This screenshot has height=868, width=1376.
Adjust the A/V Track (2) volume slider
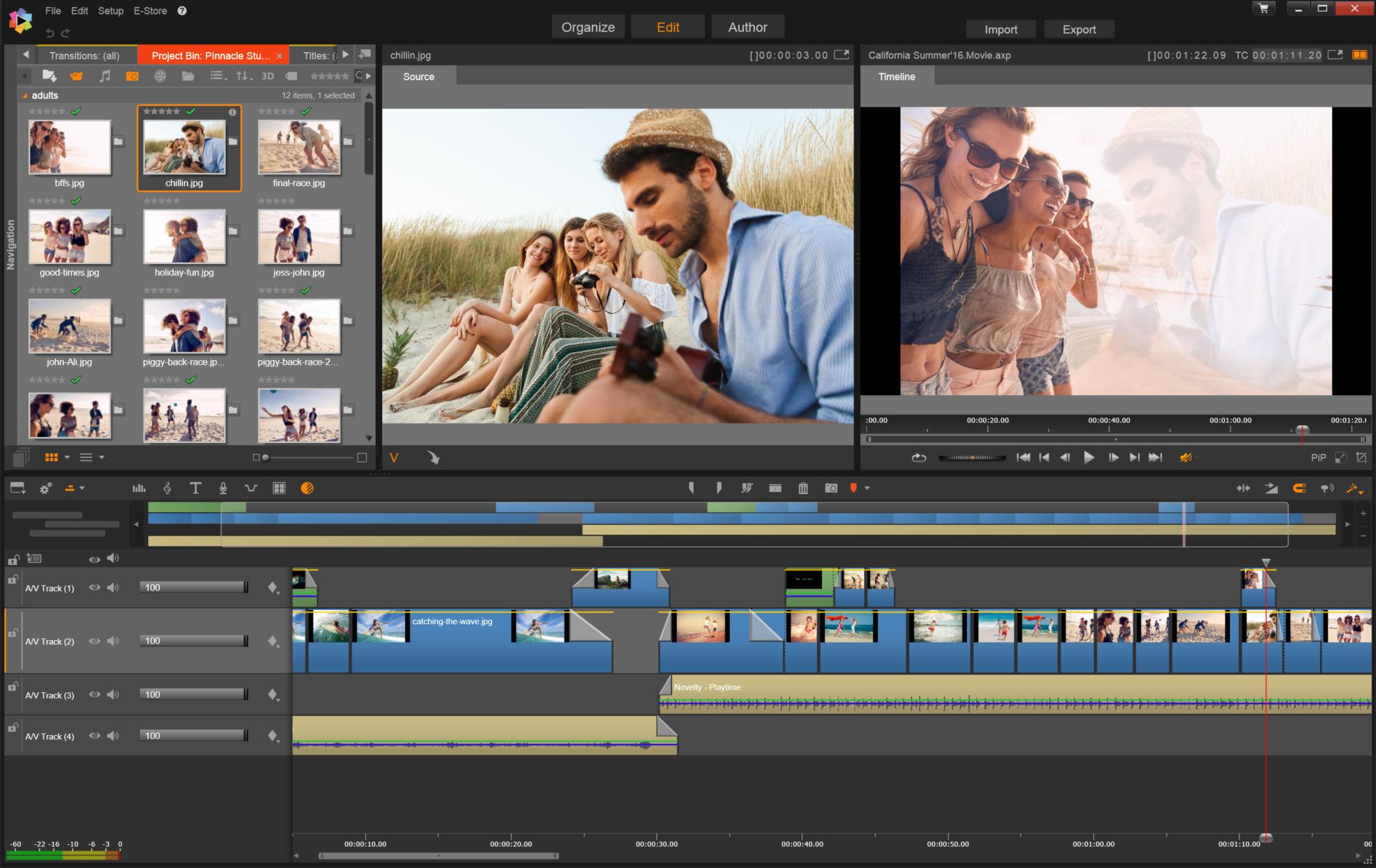194,641
